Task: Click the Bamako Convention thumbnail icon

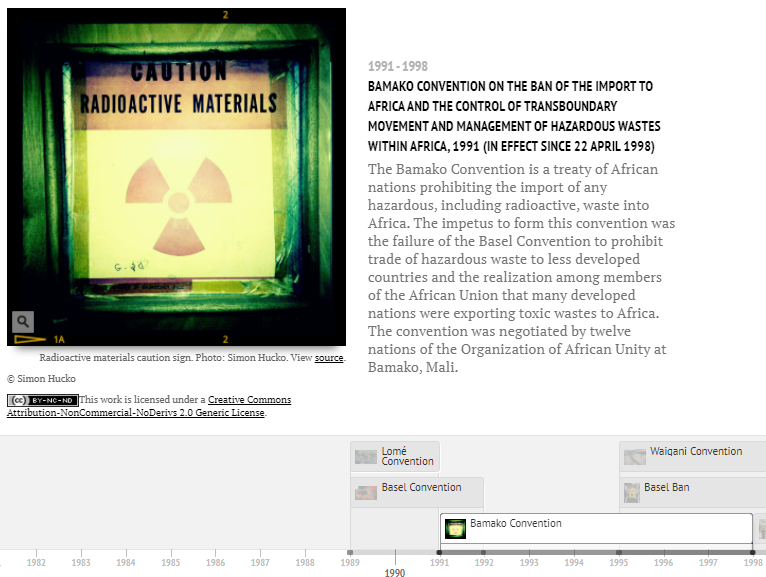Action: pos(455,529)
